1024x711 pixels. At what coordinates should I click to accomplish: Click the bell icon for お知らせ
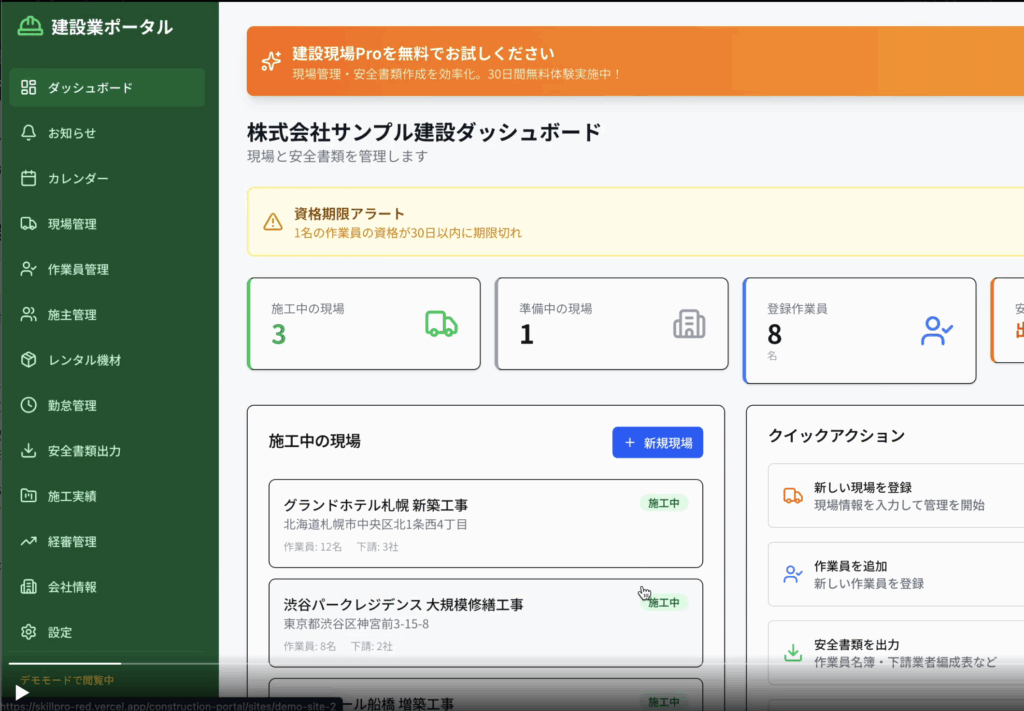point(28,133)
